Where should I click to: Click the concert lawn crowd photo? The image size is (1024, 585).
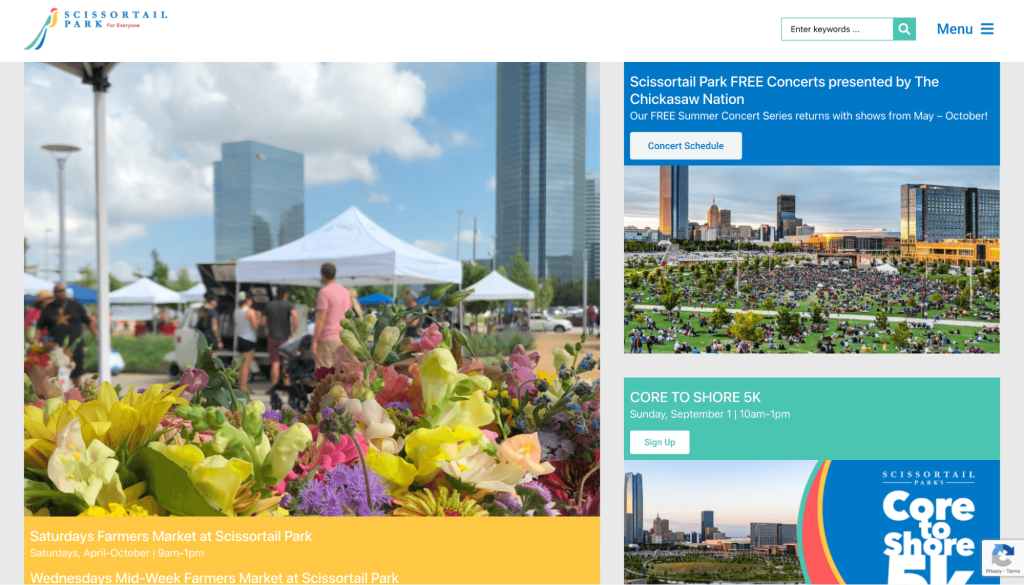pyautogui.click(x=812, y=260)
